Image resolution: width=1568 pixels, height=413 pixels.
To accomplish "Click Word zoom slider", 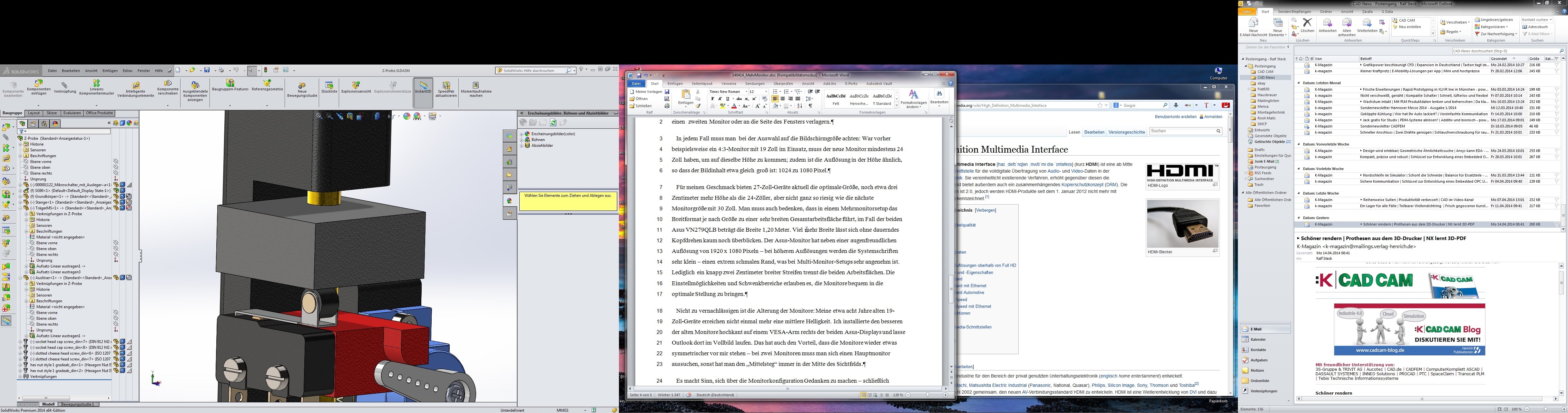I will (927, 395).
